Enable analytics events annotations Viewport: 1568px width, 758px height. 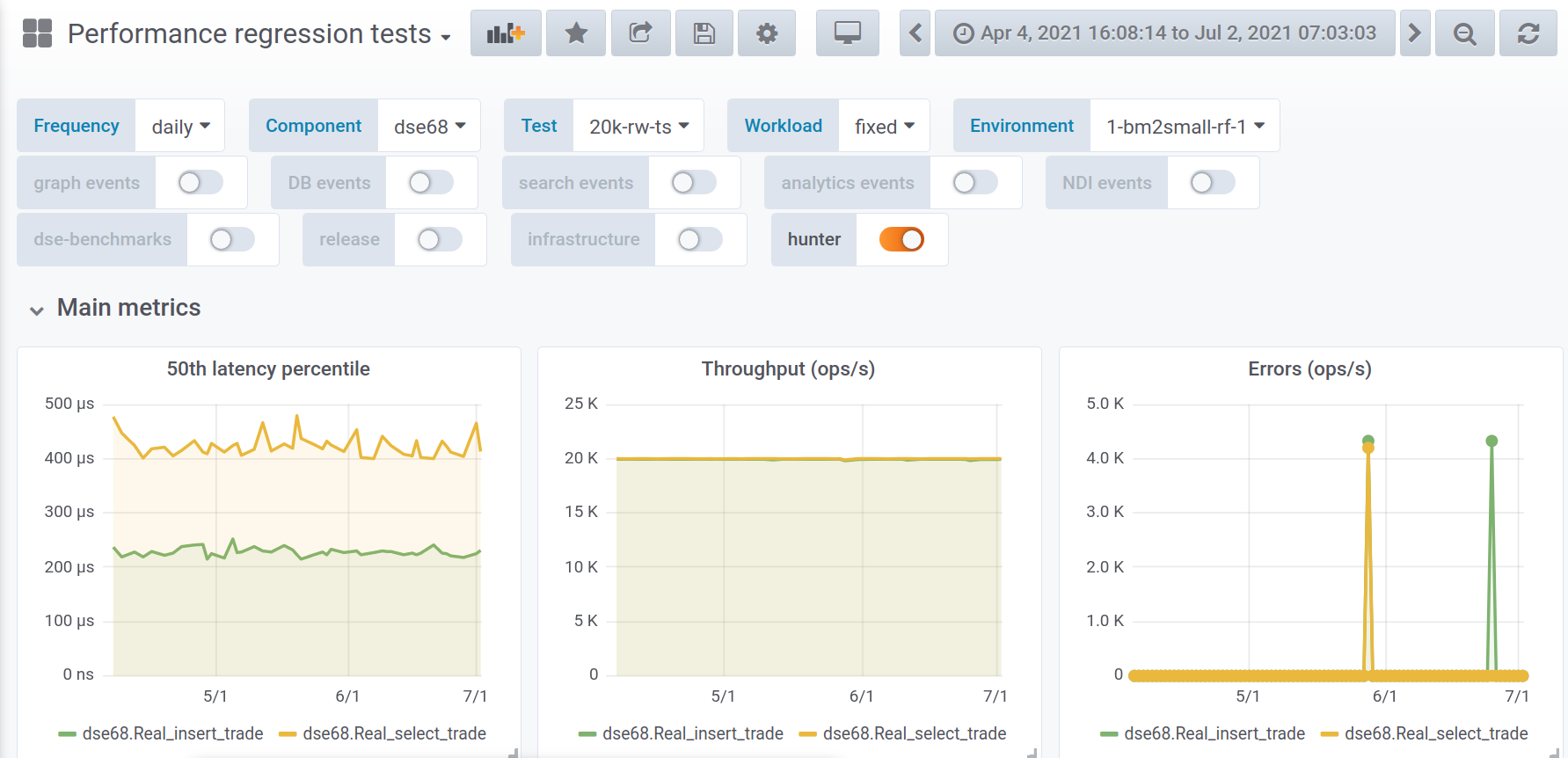click(975, 182)
